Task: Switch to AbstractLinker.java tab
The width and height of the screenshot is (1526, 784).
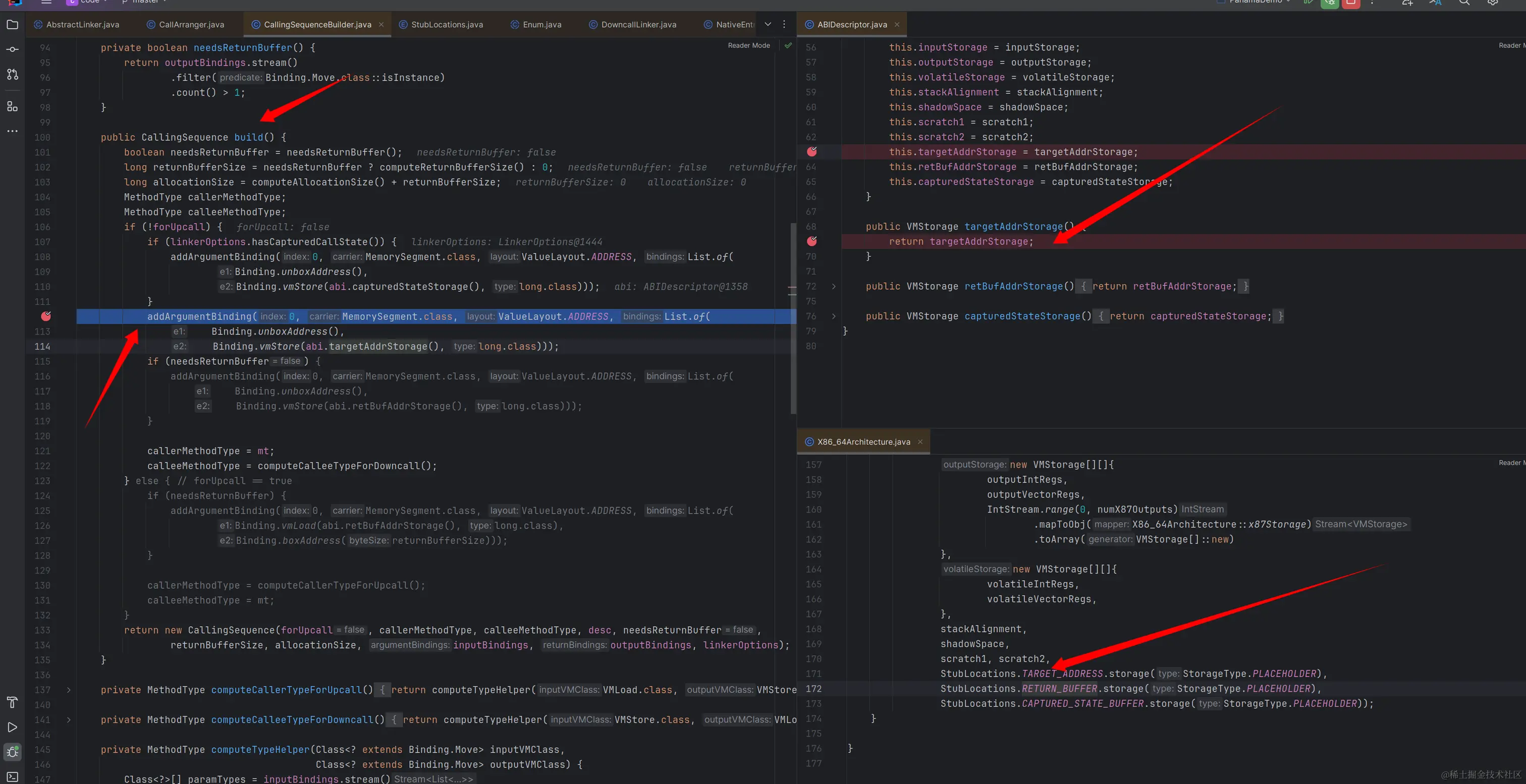Action: point(76,25)
